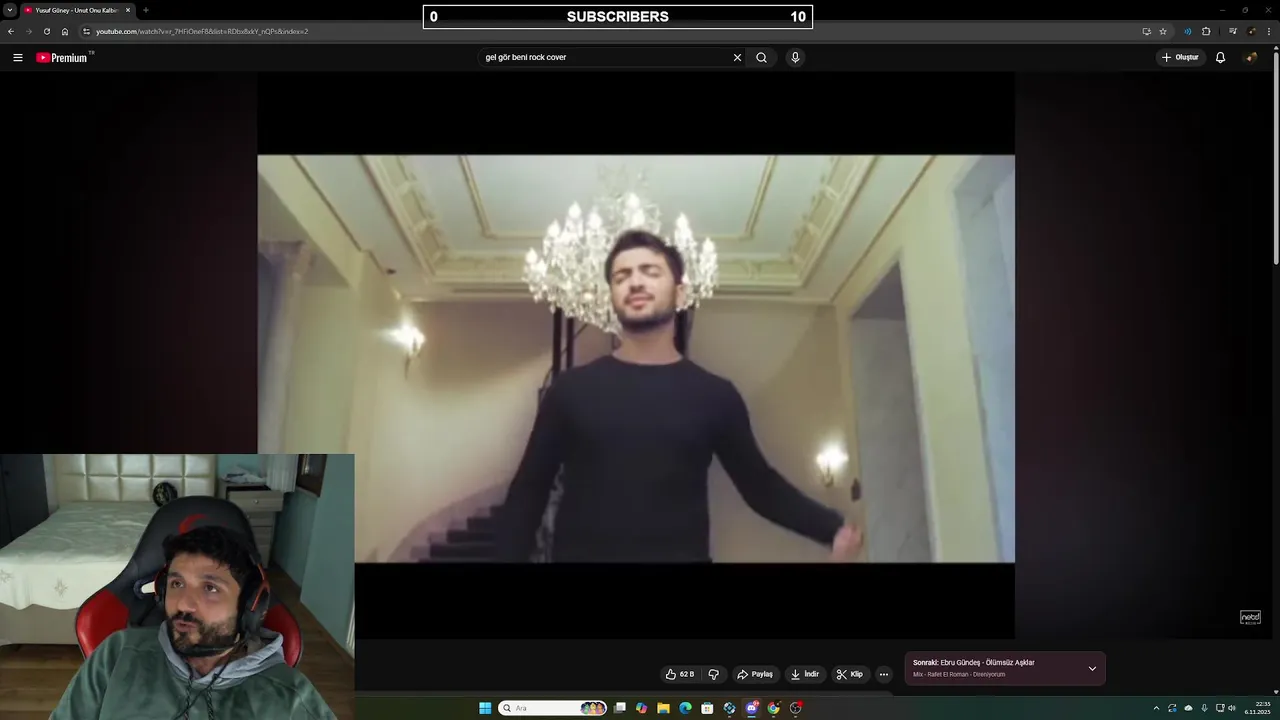The image size is (1280, 720).
Task: Open browser extensions puzzle icon
Action: (x=1206, y=31)
